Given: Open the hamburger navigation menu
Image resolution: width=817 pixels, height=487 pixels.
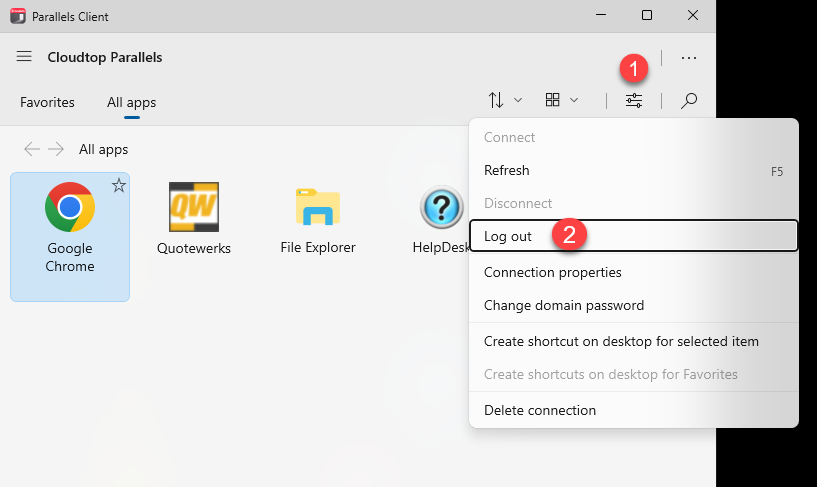Looking at the screenshot, I should click(24, 57).
